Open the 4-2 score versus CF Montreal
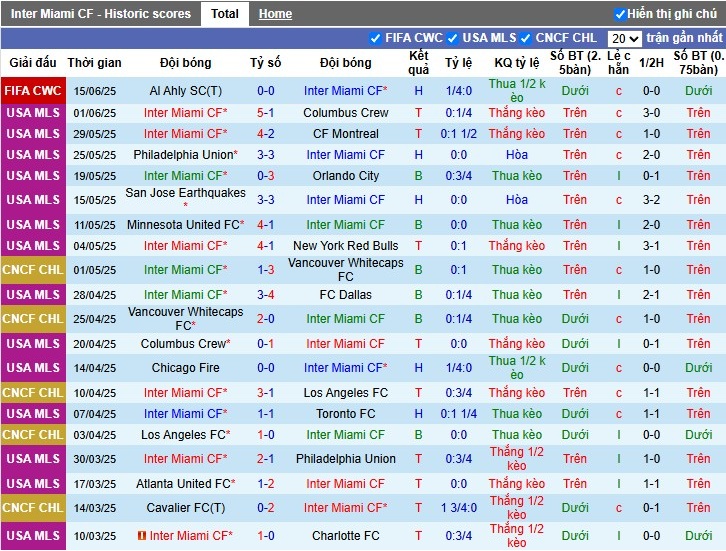 coord(266,134)
